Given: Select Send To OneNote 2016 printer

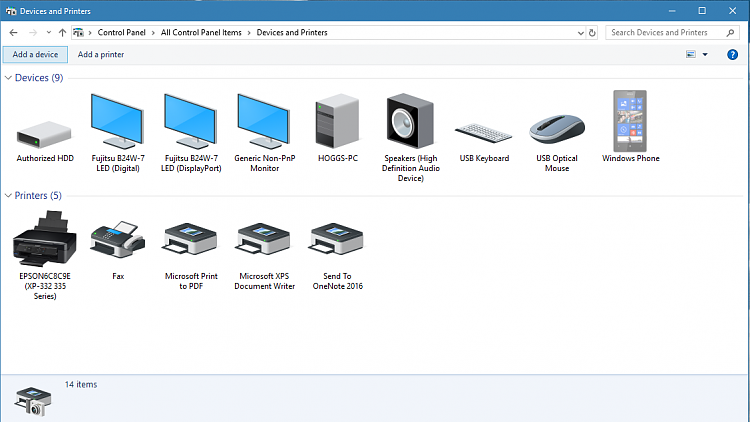Looking at the screenshot, I should [x=337, y=239].
